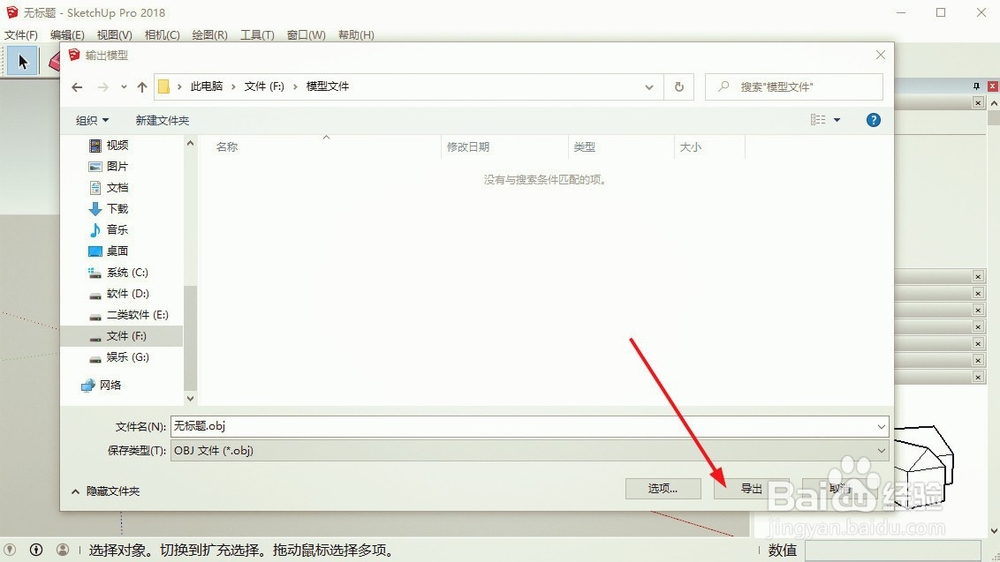Open the 组织 dropdown menu
The width and height of the screenshot is (1000, 562).
[x=92, y=120]
